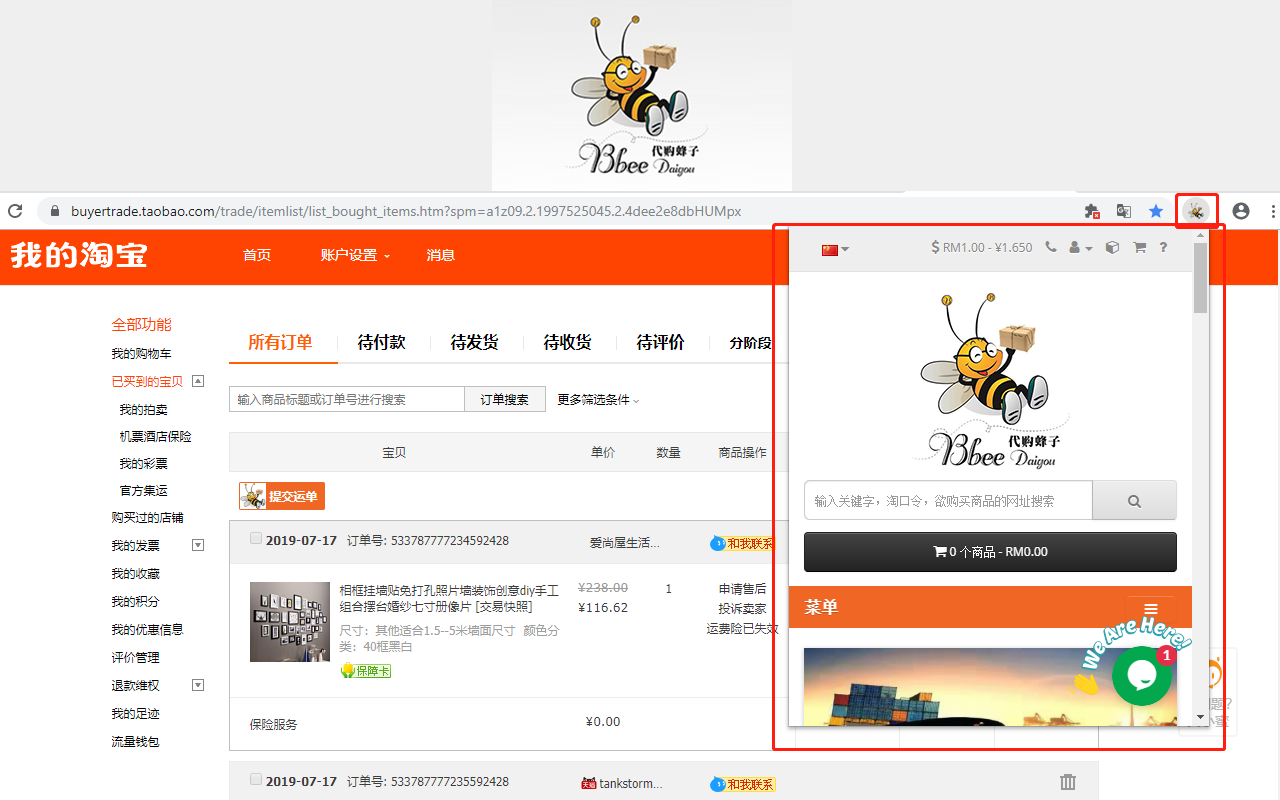The height and width of the screenshot is (800, 1280).
Task: Open the 爱尚屋生活 seller shop link
Action: [x=625, y=543]
